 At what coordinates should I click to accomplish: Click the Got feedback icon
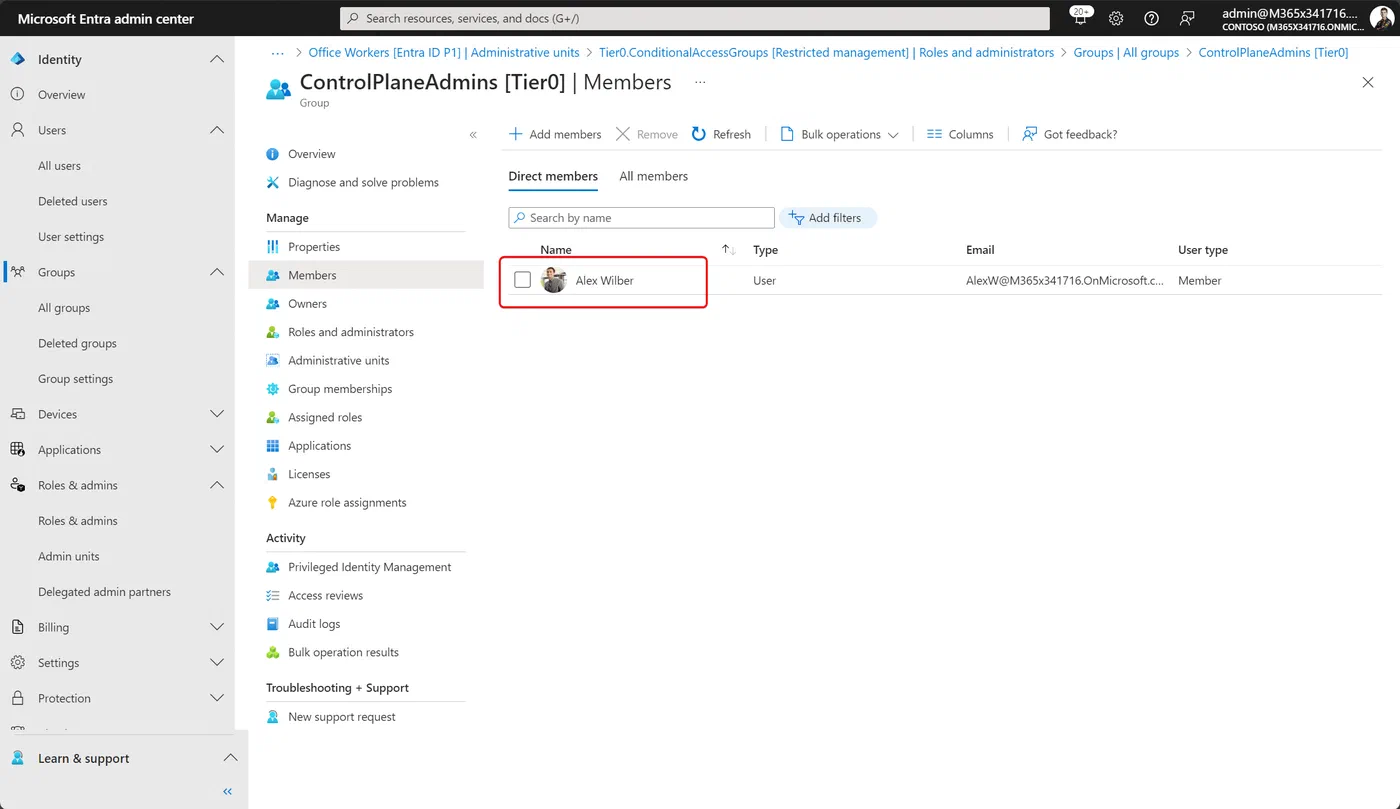coord(1029,134)
